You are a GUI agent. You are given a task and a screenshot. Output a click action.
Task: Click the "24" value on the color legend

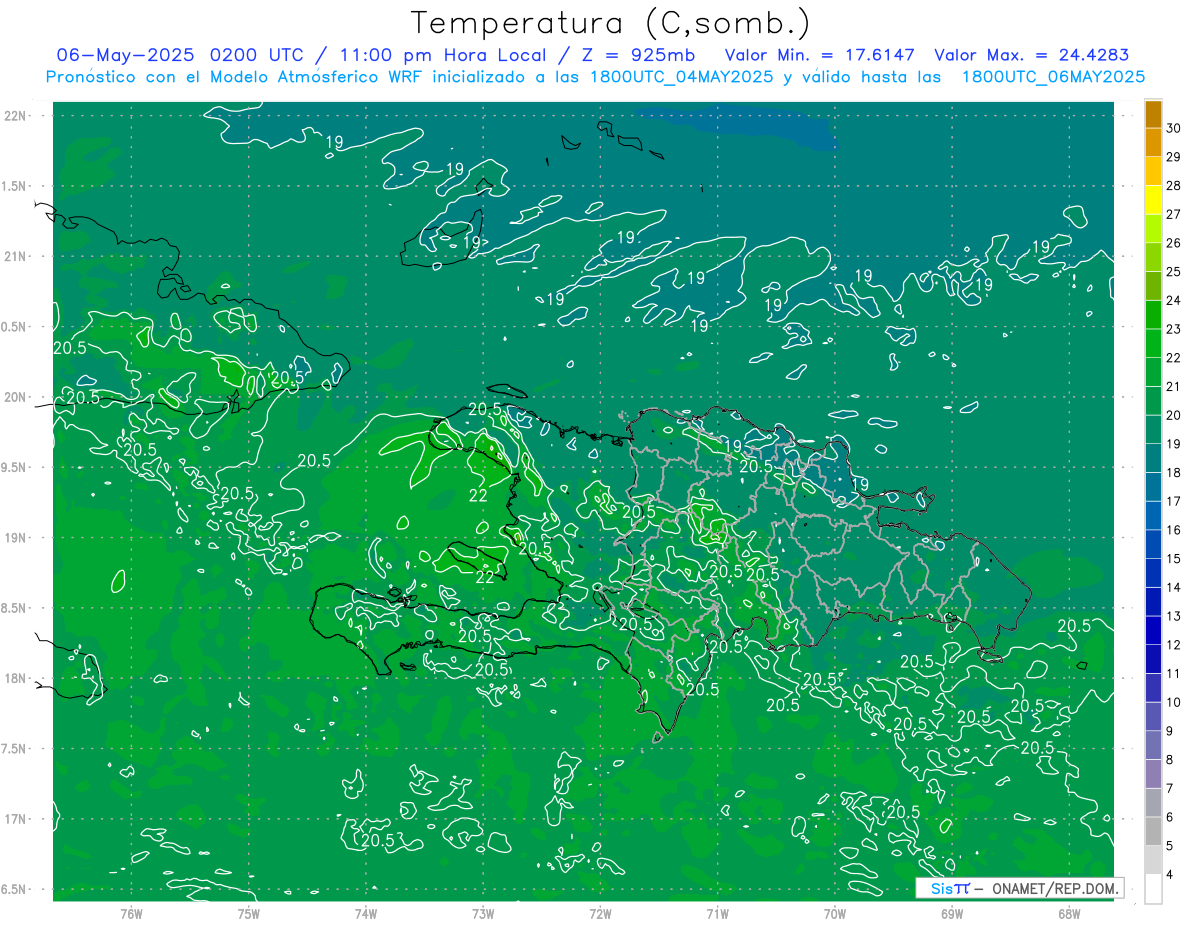click(x=1174, y=300)
